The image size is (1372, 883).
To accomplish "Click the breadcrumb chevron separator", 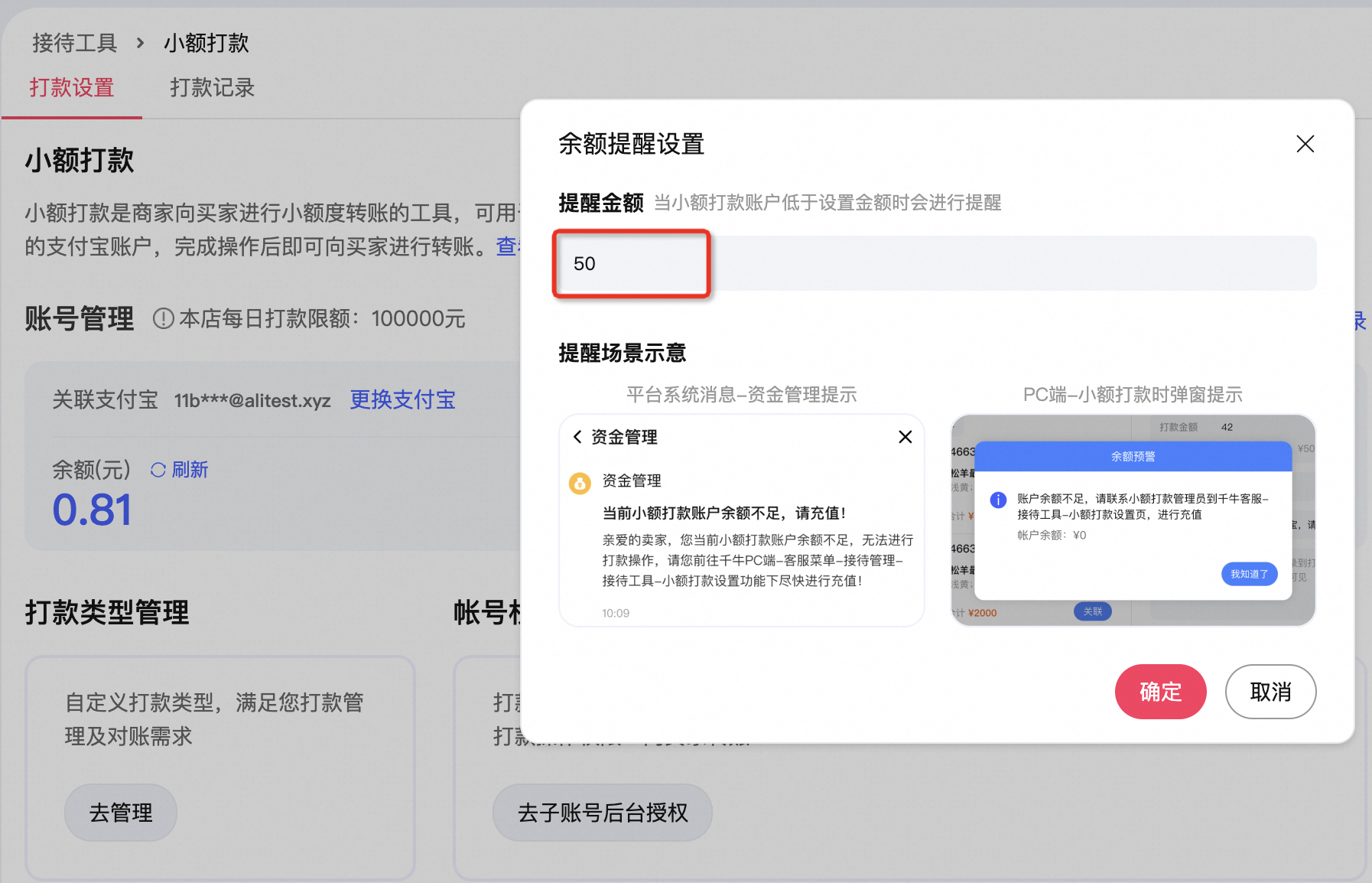I will [x=140, y=44].
